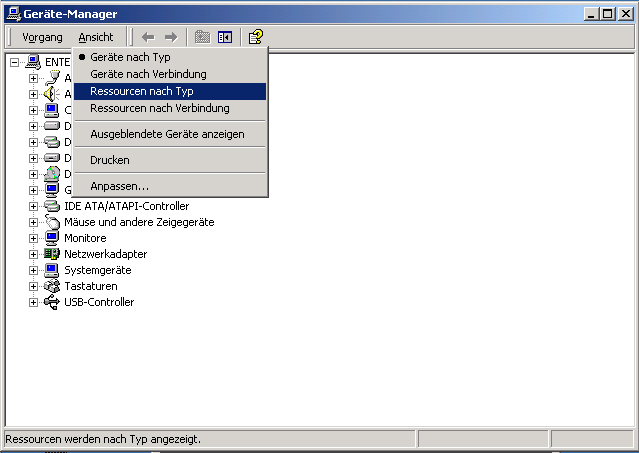
Task: Select the Monitore tree item
Action: tap(85, 238)
